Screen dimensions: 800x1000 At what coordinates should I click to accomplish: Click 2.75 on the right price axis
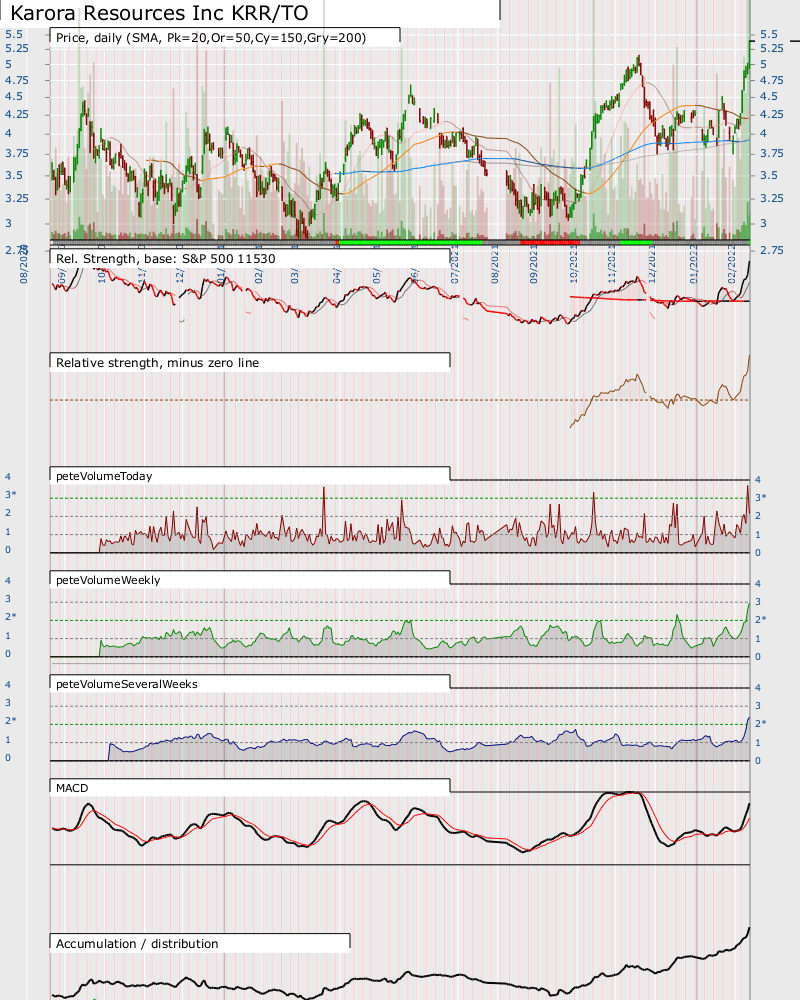pyautogui.click(x=772, y=251)
